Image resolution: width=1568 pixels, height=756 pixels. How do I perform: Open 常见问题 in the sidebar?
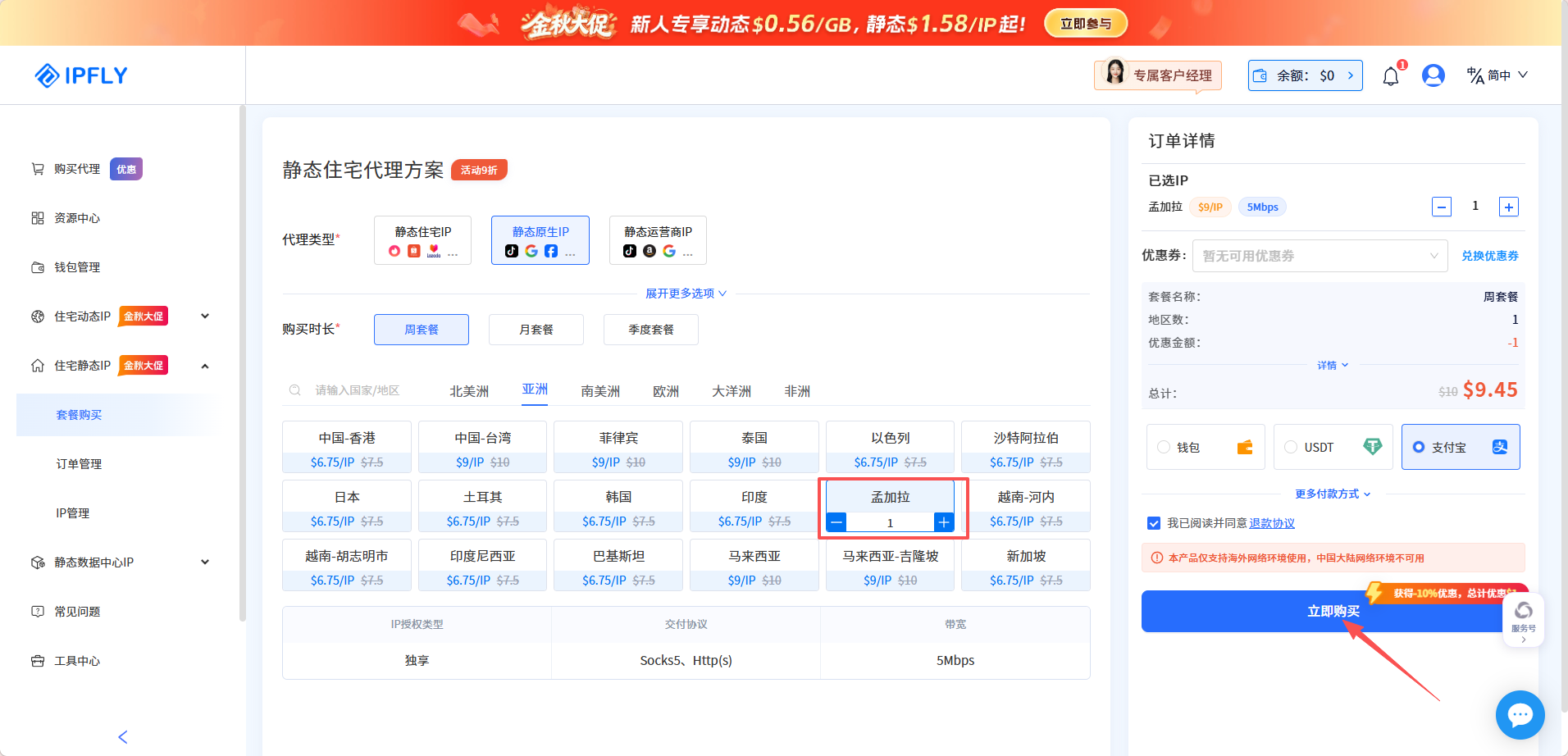tap(77, 612)
